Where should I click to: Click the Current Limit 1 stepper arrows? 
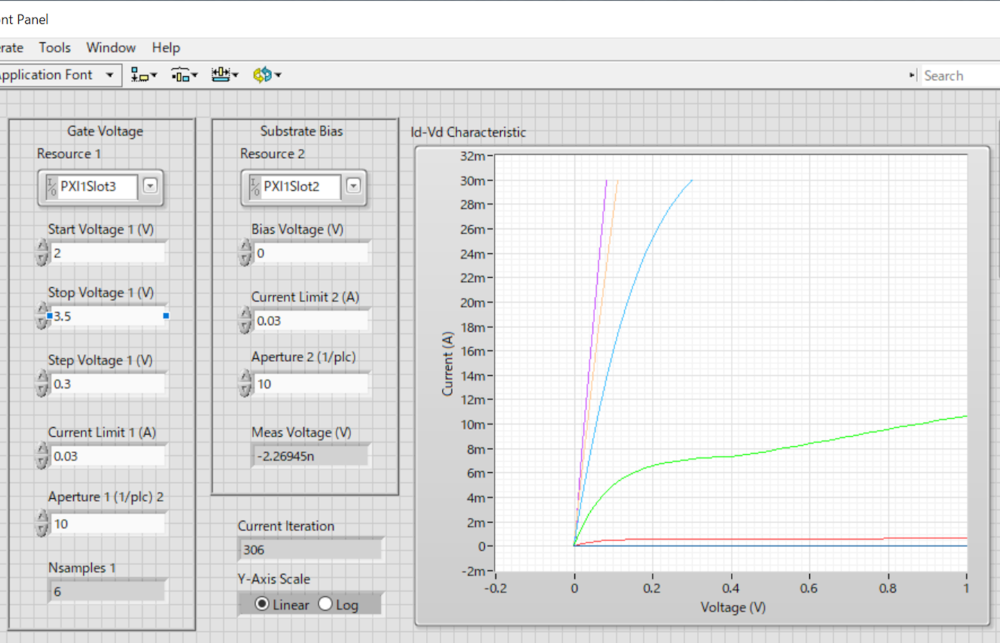[x=42, y=456]
